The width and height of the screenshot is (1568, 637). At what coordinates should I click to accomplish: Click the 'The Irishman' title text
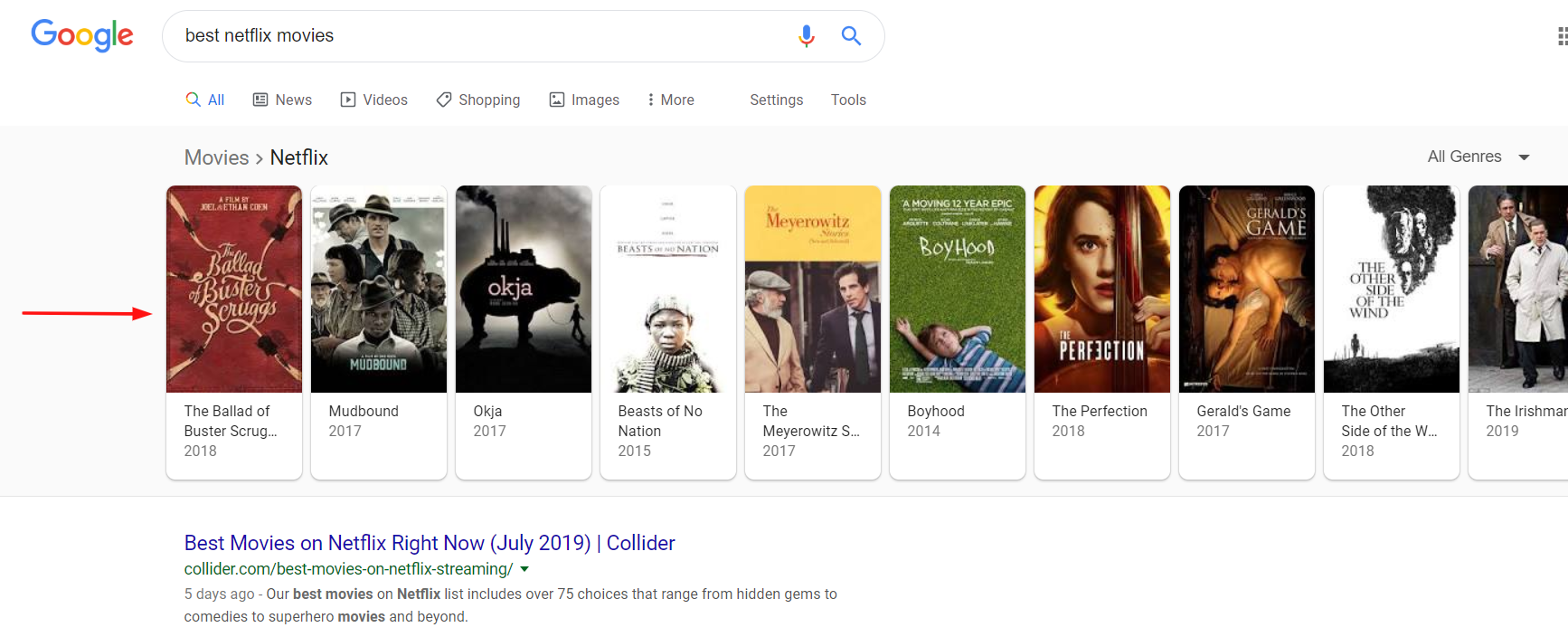[x=1526, y=411]
